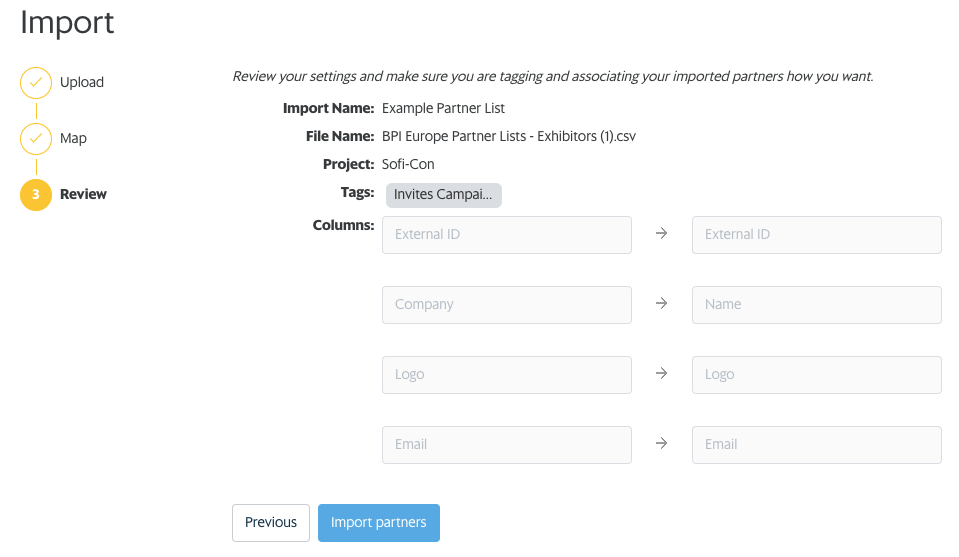This screenshot has width=959, height=557.
Task: Go to the Upload step label
Action: 82,83
